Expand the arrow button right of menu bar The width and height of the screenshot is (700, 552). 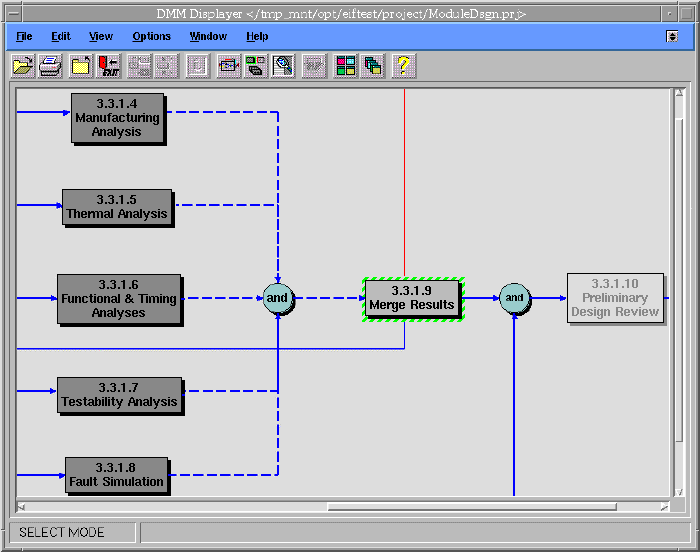tap(673, 36)
